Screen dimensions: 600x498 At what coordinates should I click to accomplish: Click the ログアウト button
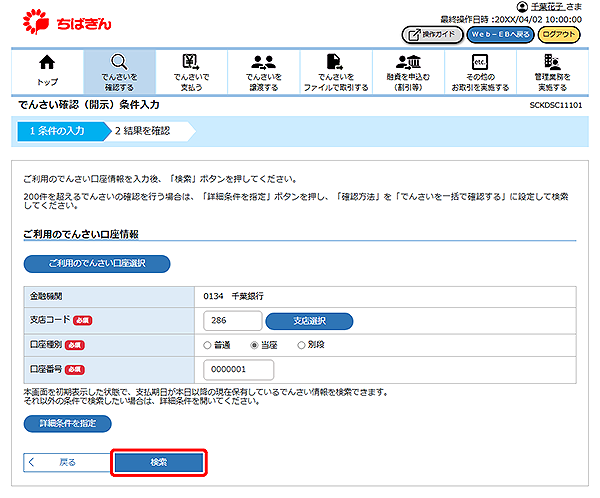(558, 34)
